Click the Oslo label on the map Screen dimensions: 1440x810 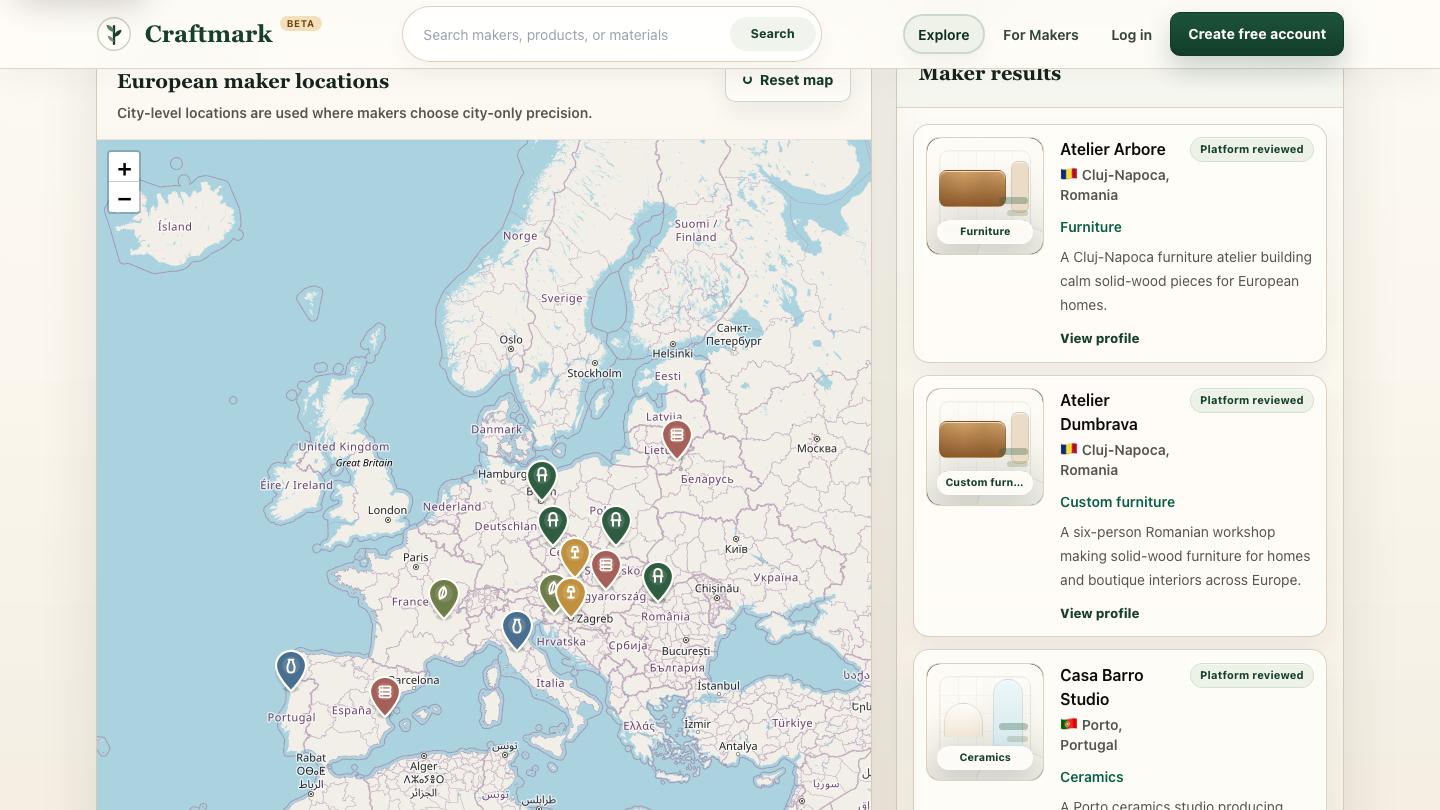pyautogui.click(x=511, y=340)
